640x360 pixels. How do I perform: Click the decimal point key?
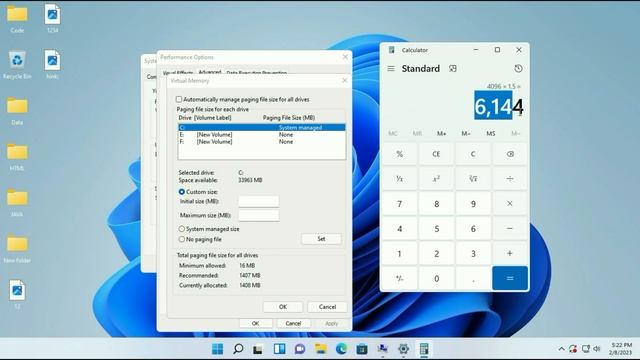pos(473,278)
